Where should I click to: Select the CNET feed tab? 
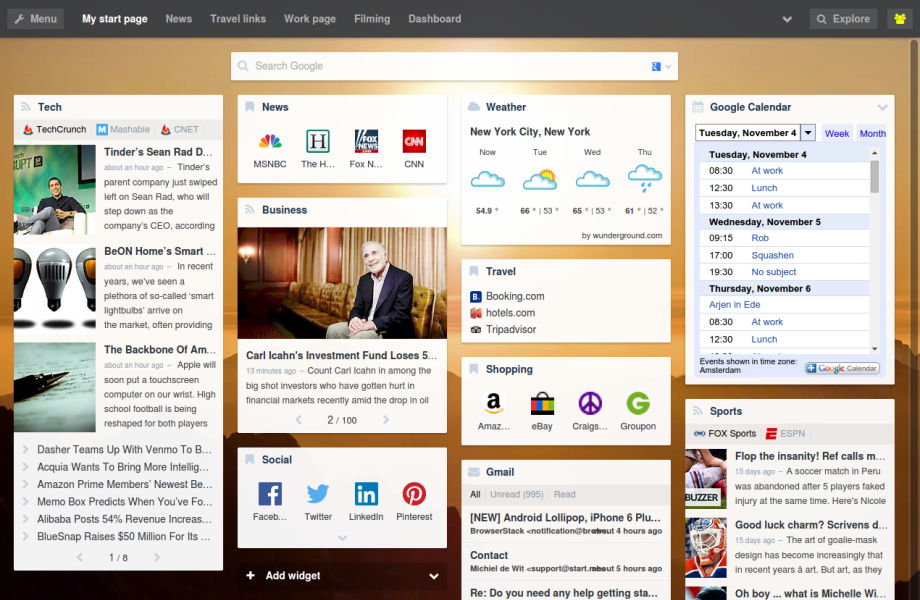coord(180,130)
